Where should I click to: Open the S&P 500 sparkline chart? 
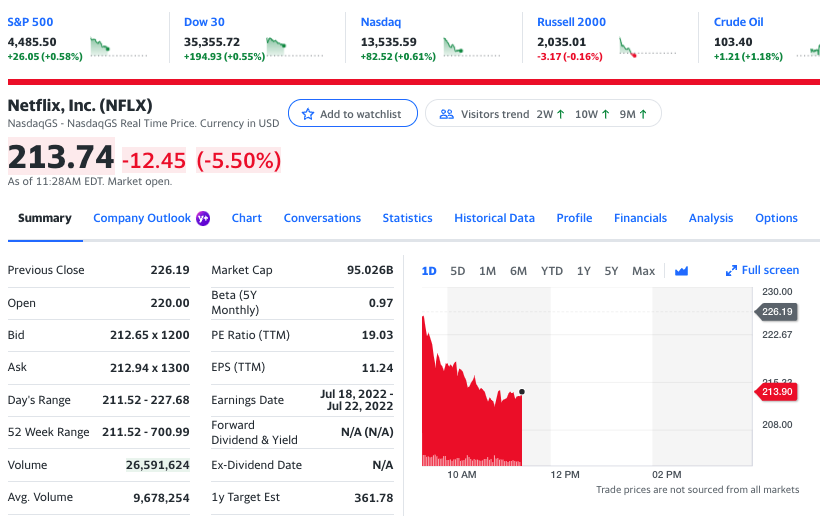click(118, 47)
